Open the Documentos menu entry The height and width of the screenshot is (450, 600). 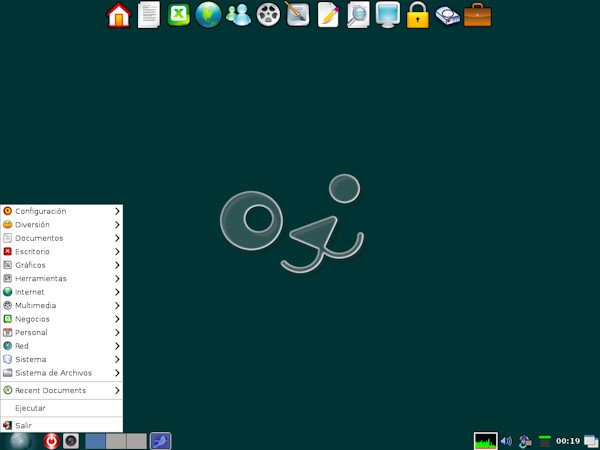(x=62, y=238)
